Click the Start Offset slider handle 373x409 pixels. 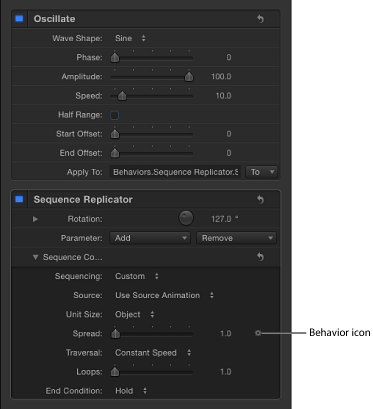pyautogui.click(x=115, y=134)
